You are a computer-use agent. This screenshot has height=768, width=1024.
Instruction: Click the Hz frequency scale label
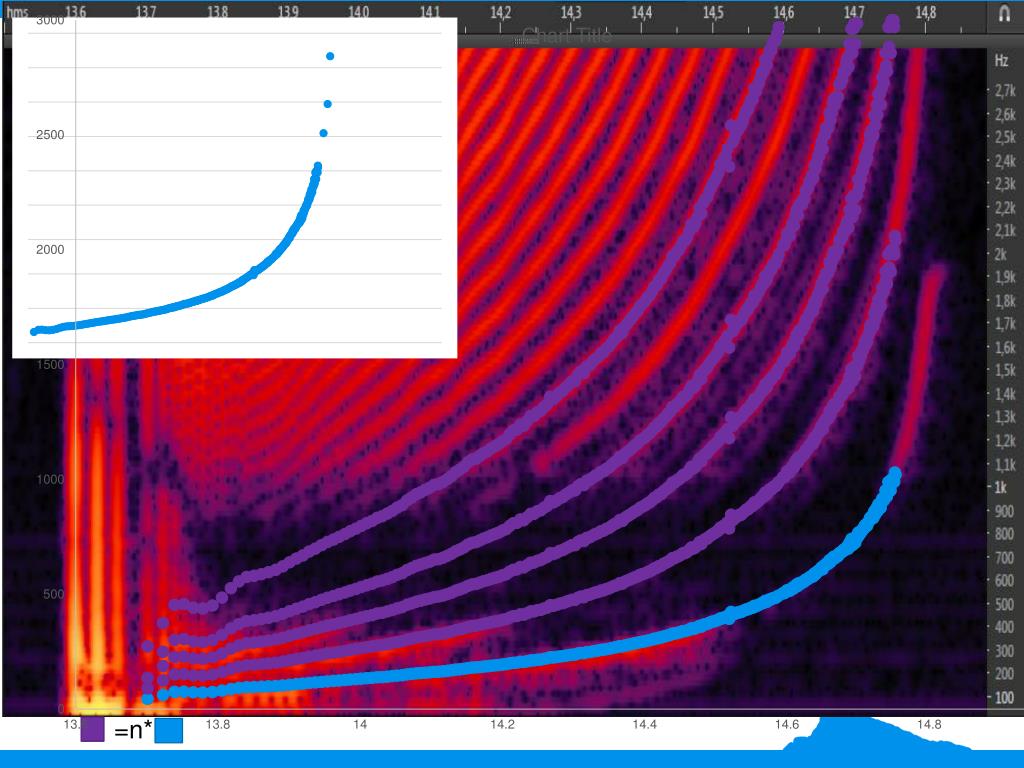[x=1001, y=61]
